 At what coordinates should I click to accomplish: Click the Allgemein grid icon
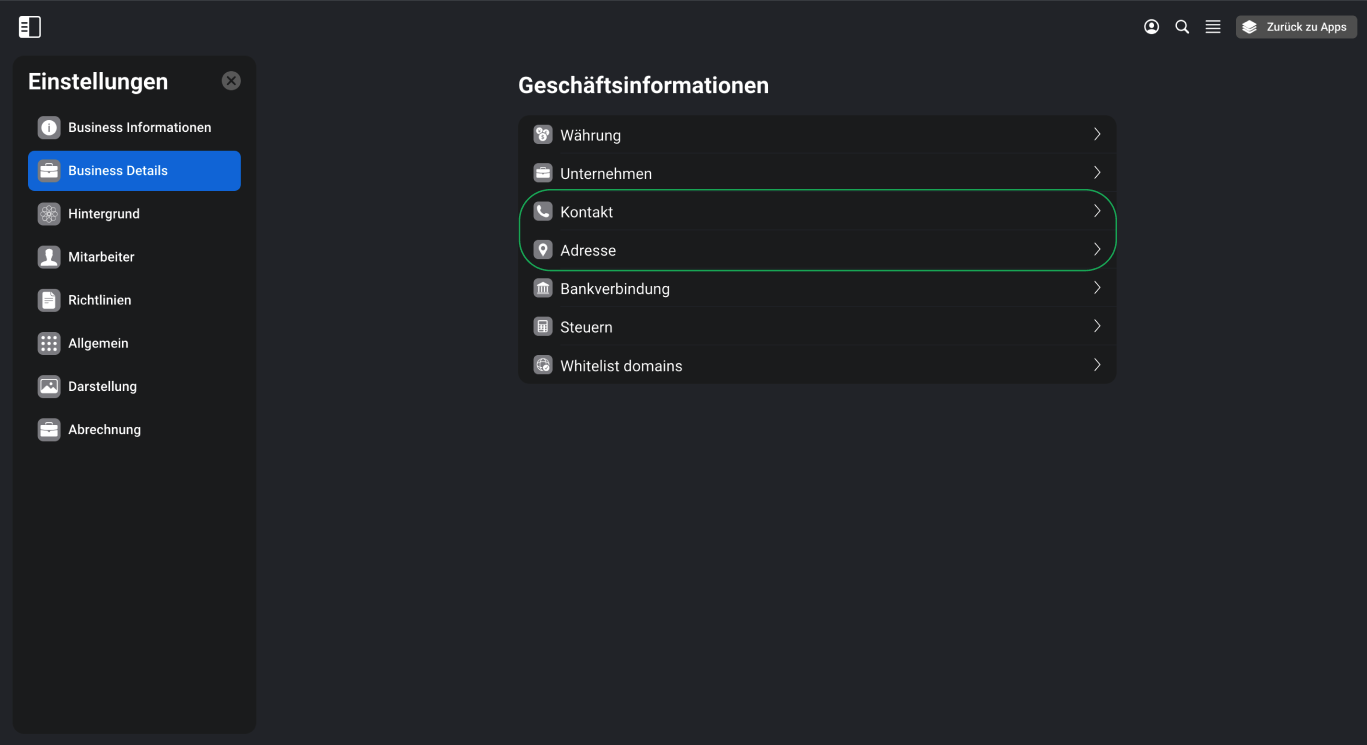click(49, 343)
